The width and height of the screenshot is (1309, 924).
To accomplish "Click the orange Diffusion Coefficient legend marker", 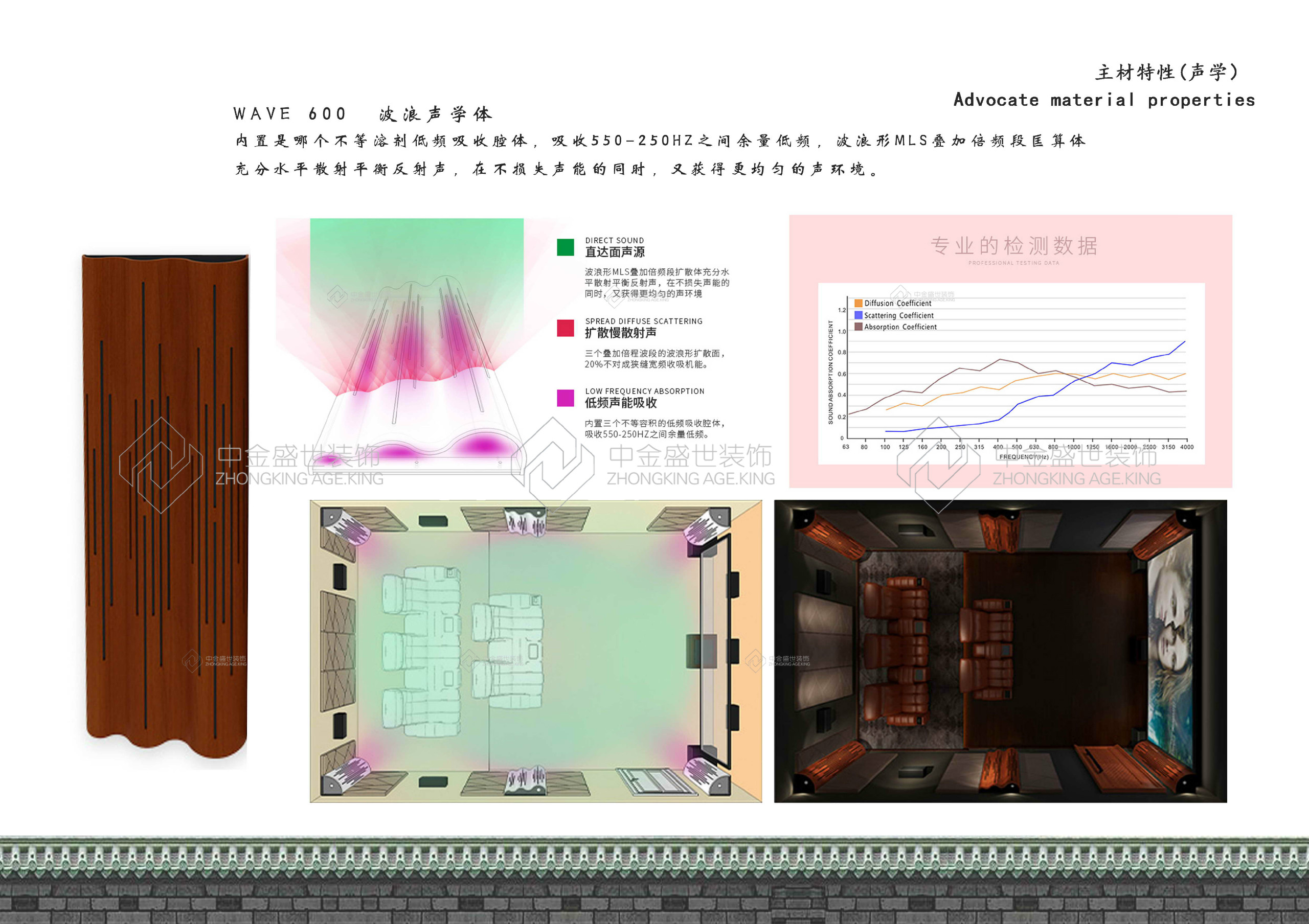I will [x=858, y=303].
